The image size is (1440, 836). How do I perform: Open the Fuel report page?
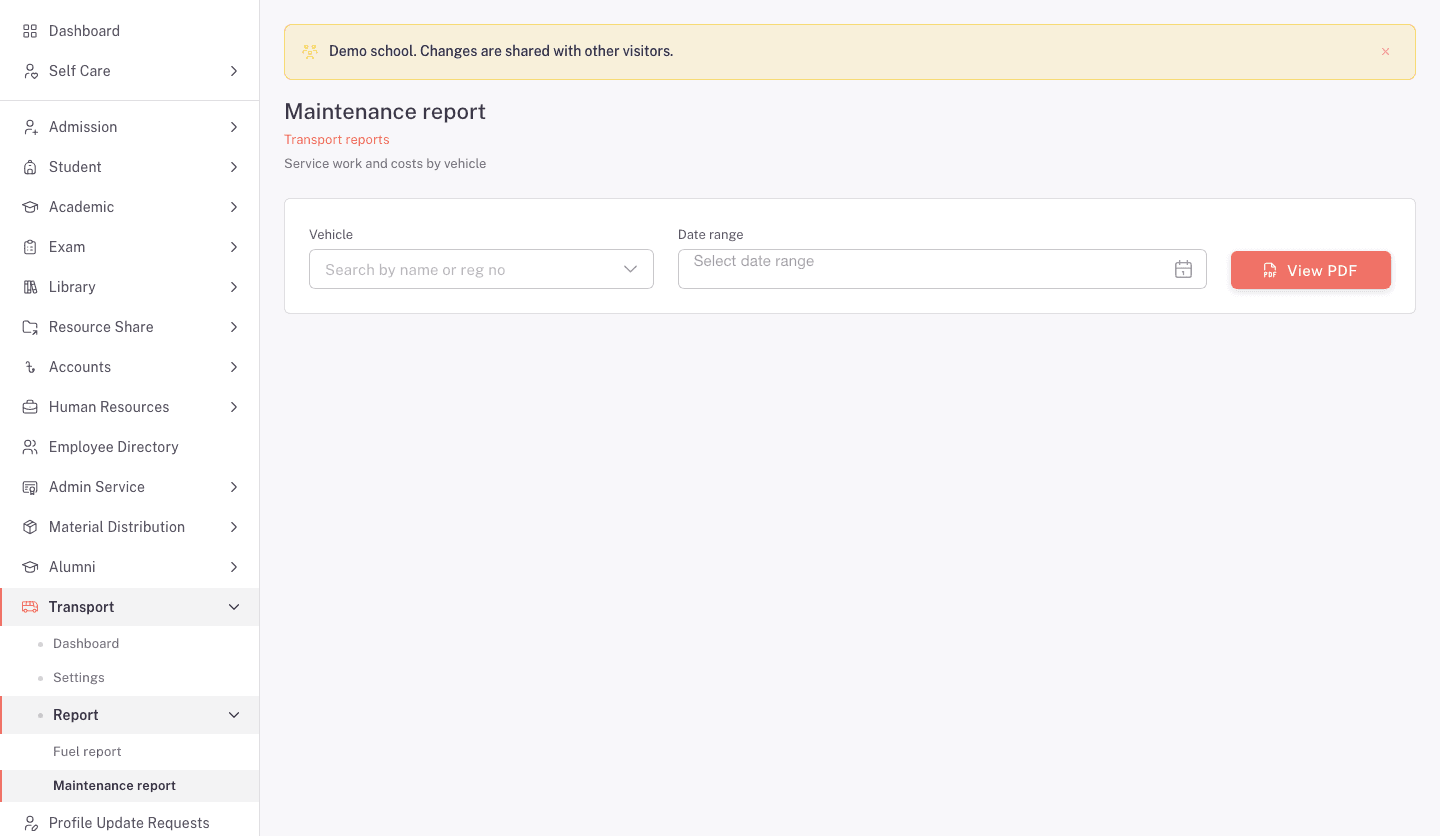[x=87, y=752]
